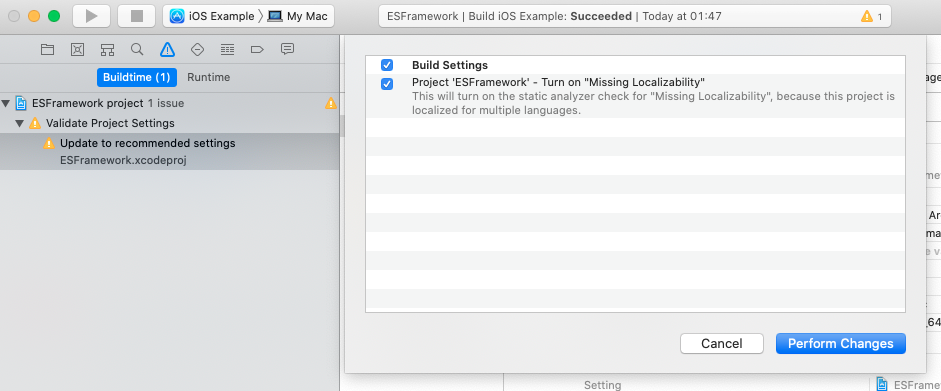Open the Find navigator magnifier icon
This screenshot has height=391, width=941.
137,50
